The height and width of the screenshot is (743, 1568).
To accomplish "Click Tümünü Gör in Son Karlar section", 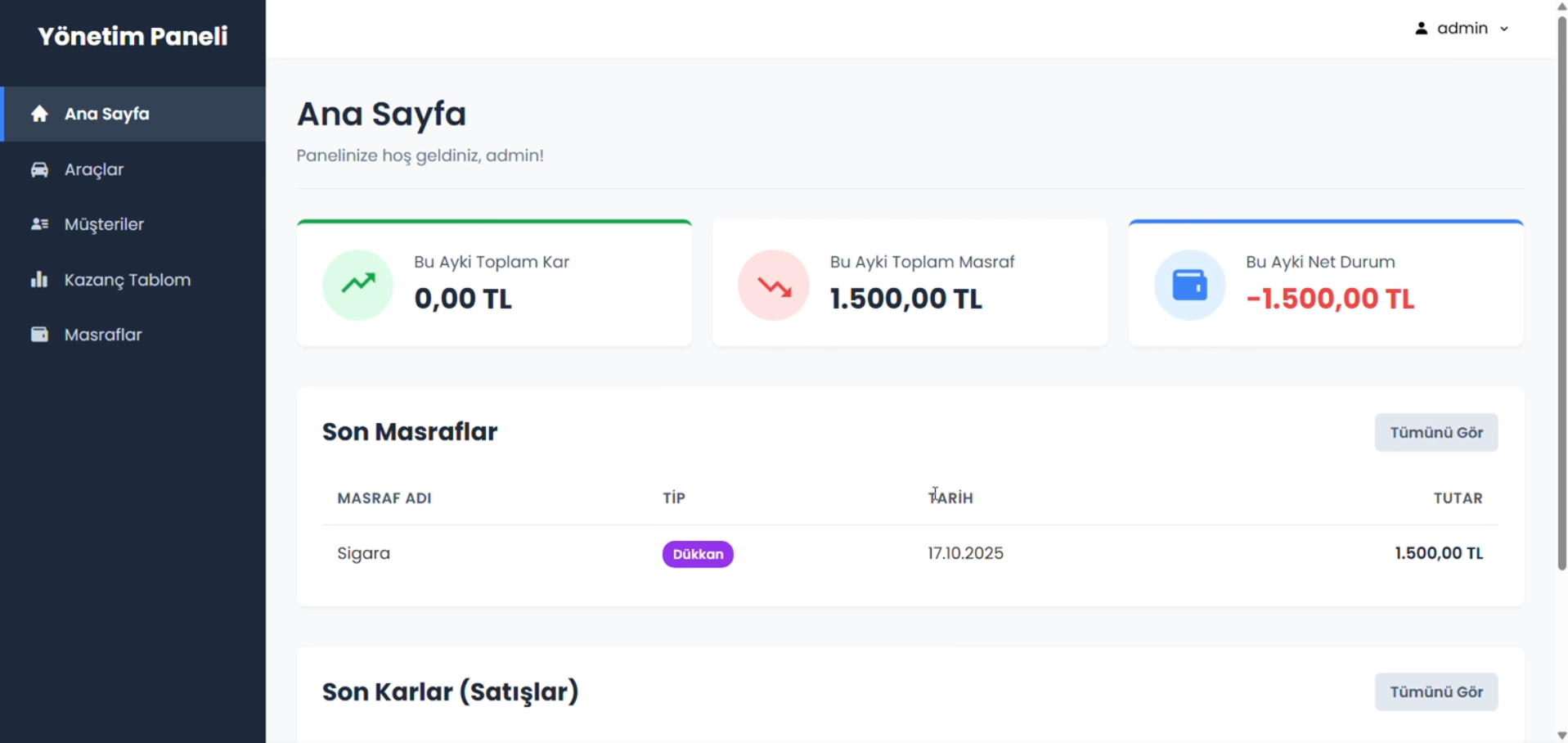I will pyautogui.click(x=1435, y=691).
